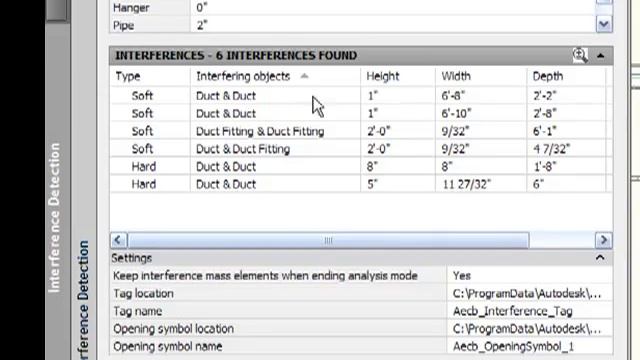Collapse the Interferences section arrow
The height and width of the screenshot is (360, 640).
(600, 56)
